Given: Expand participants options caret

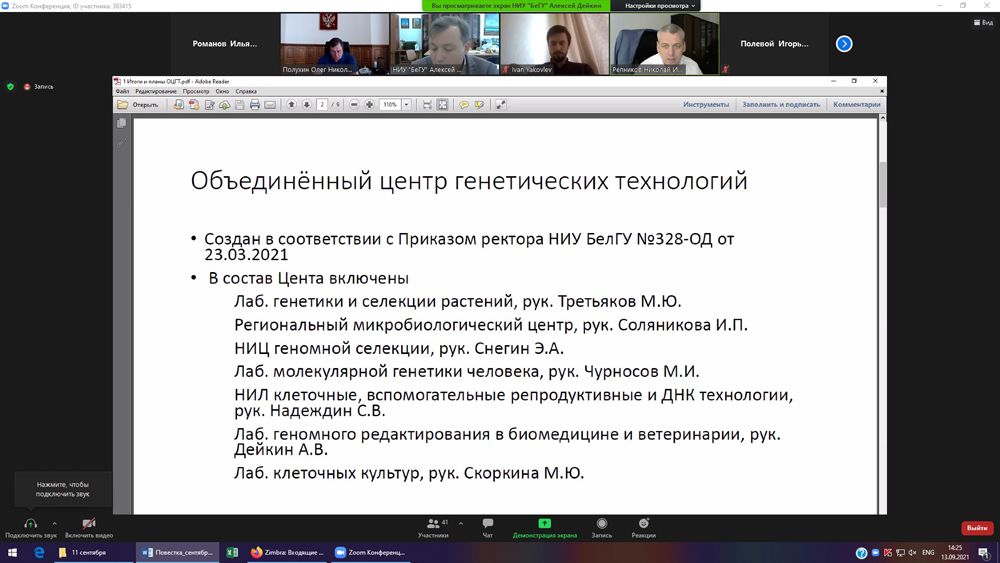Looking at the screenshot, I should [460, 523].
